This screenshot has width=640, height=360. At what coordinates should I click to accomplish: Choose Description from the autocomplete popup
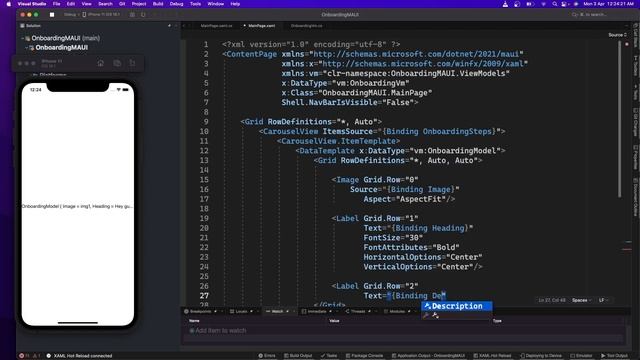(456, 306)
